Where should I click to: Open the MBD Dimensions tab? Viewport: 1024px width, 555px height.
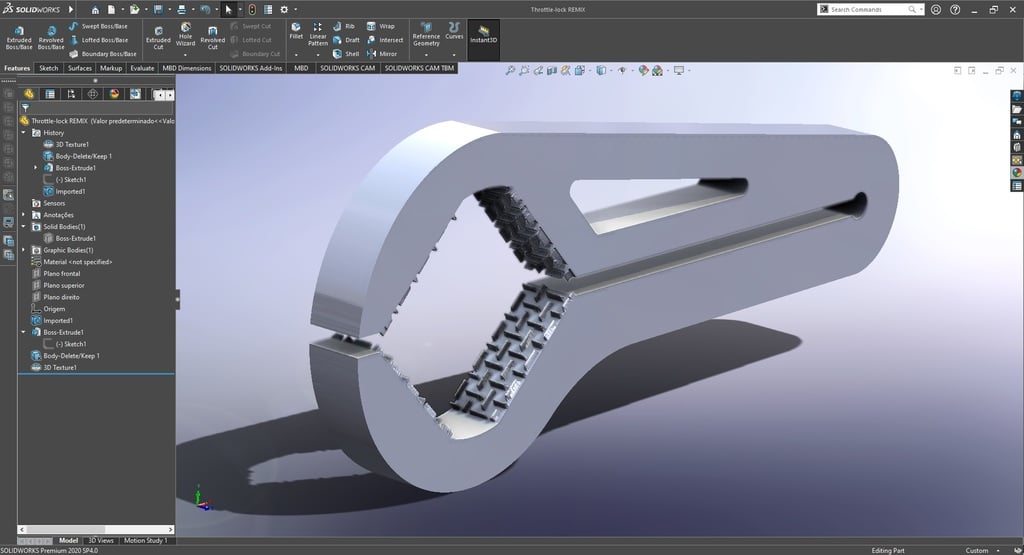click(x=187, y=68)
